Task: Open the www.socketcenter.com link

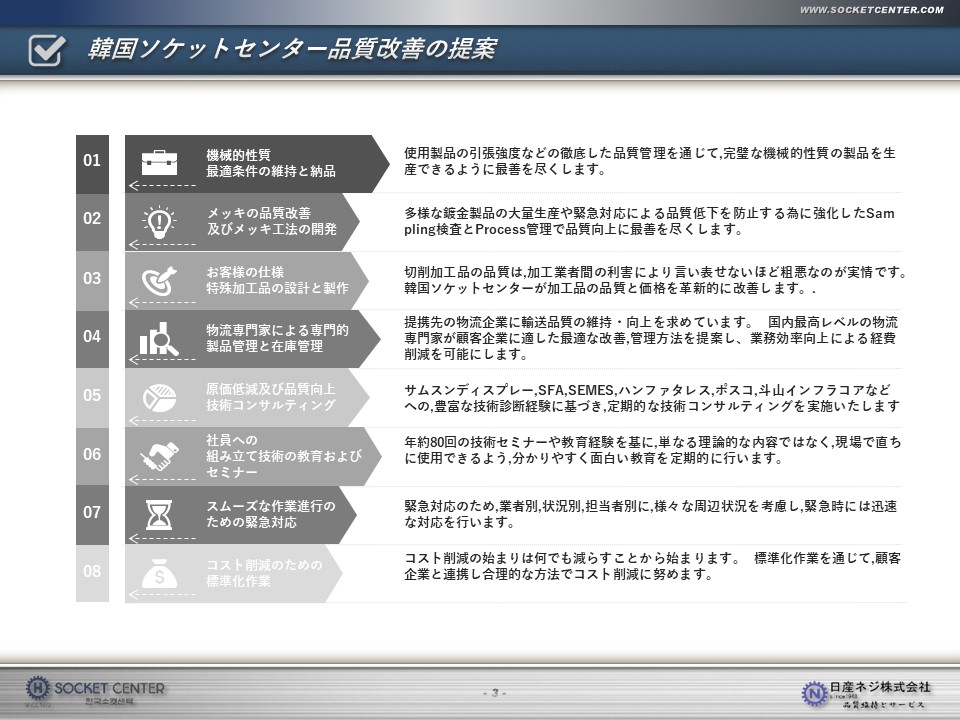Action: click(x=871, y=10)
